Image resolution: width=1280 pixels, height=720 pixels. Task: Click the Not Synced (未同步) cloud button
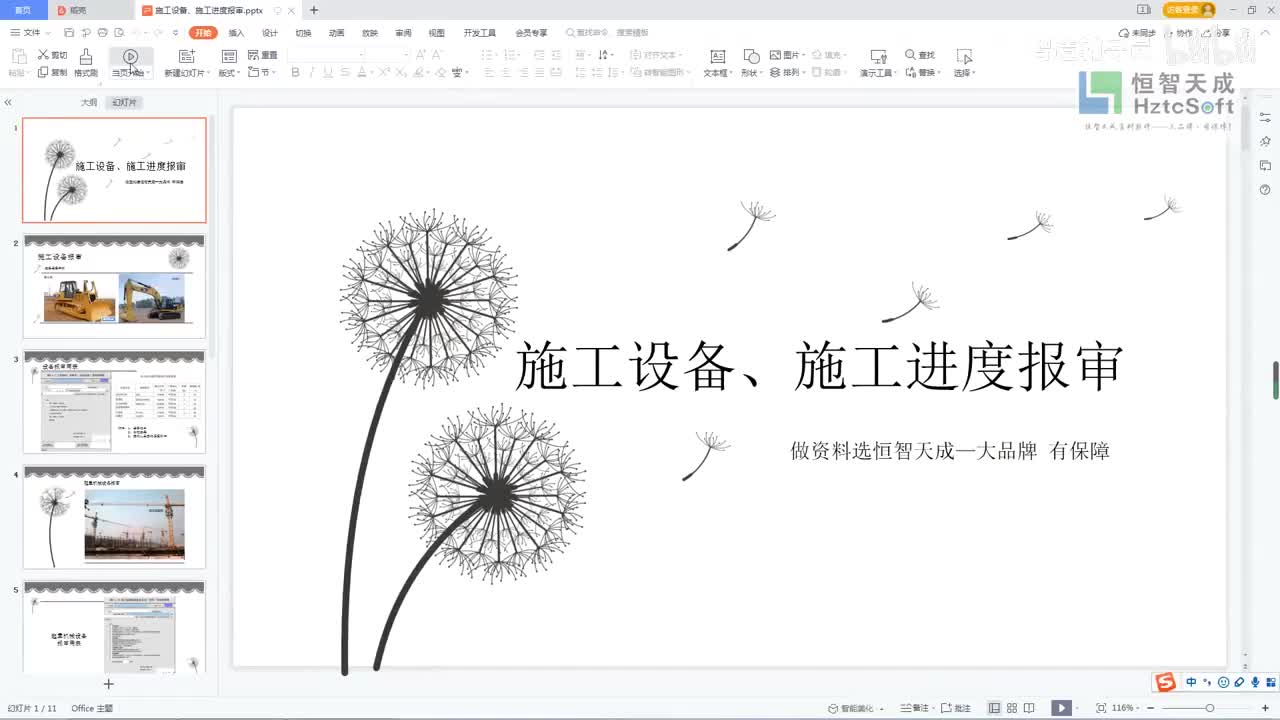tap(1137, 33)
